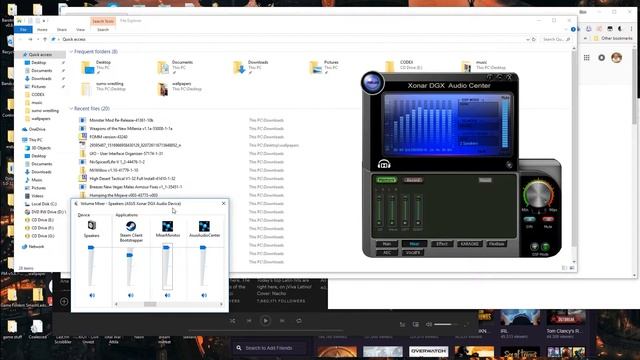Mute the Speakers device in Volume Mixer
Viewport: 640px width, 360px height.
[92, 295]
